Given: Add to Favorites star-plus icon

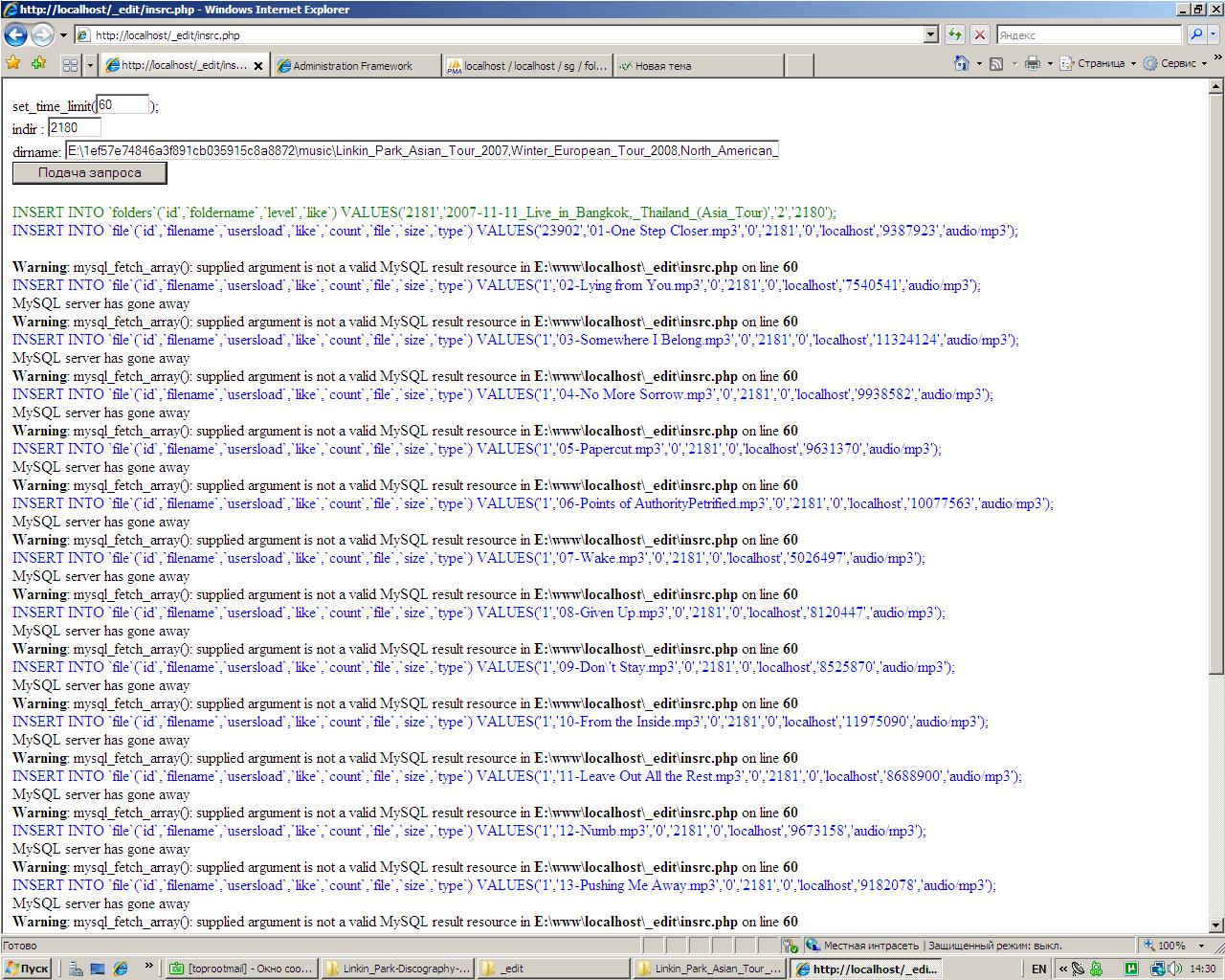Looking at the screenshot, I should [38, 63].
